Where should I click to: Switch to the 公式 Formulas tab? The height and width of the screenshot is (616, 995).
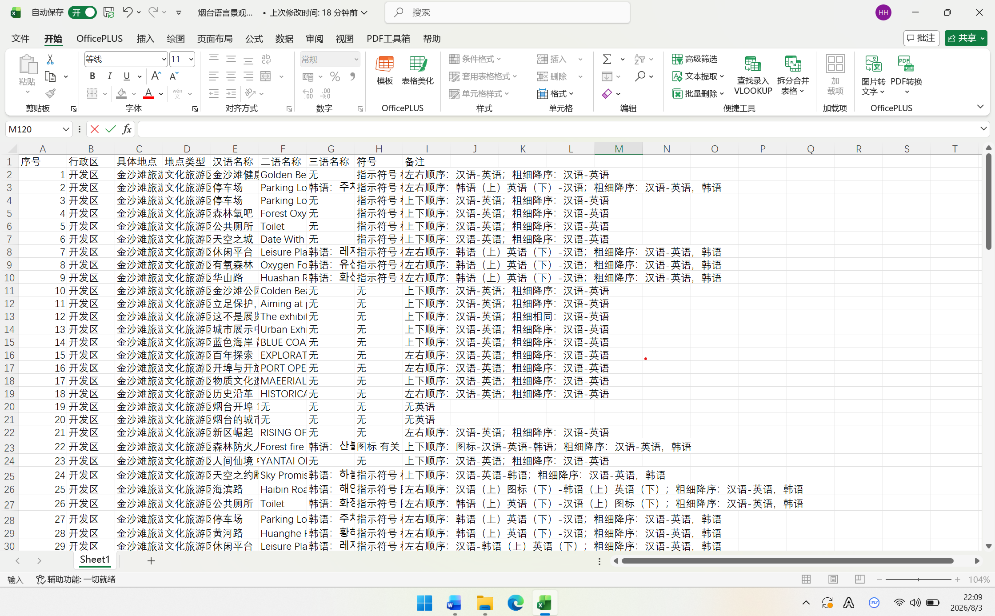[254, 39]
